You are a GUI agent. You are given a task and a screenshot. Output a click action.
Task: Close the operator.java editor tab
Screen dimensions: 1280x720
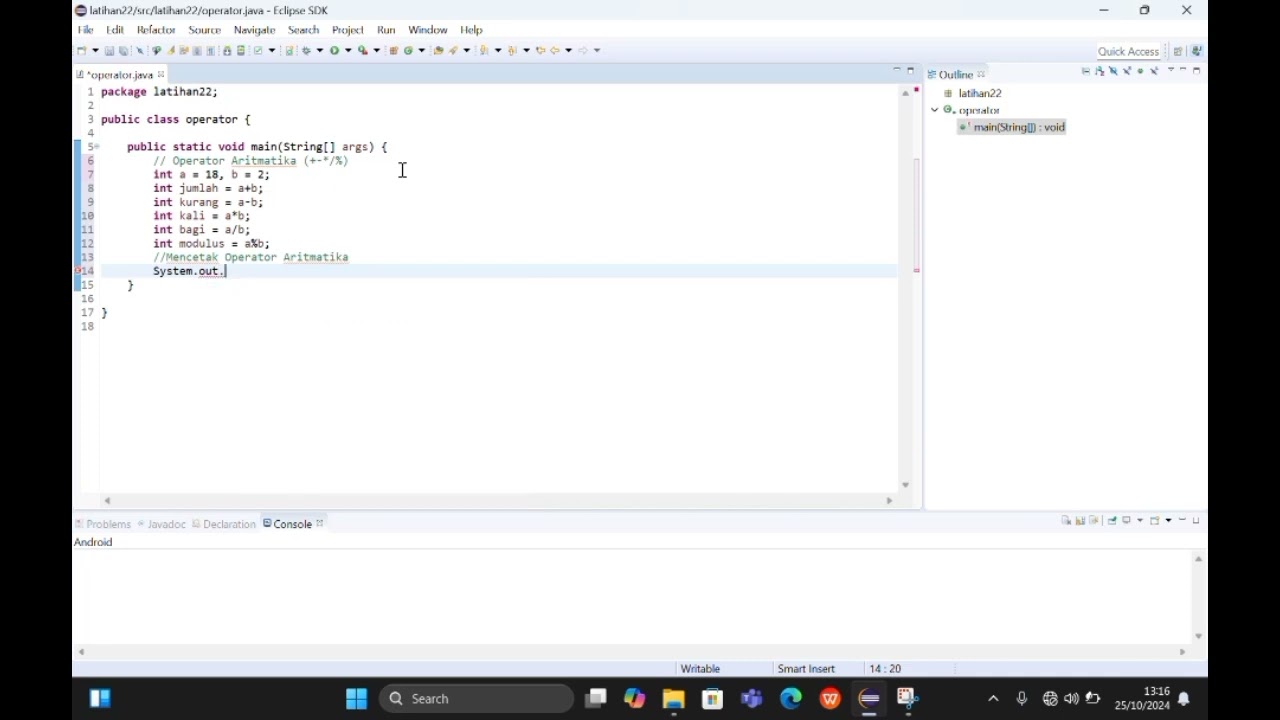[160, 74]
